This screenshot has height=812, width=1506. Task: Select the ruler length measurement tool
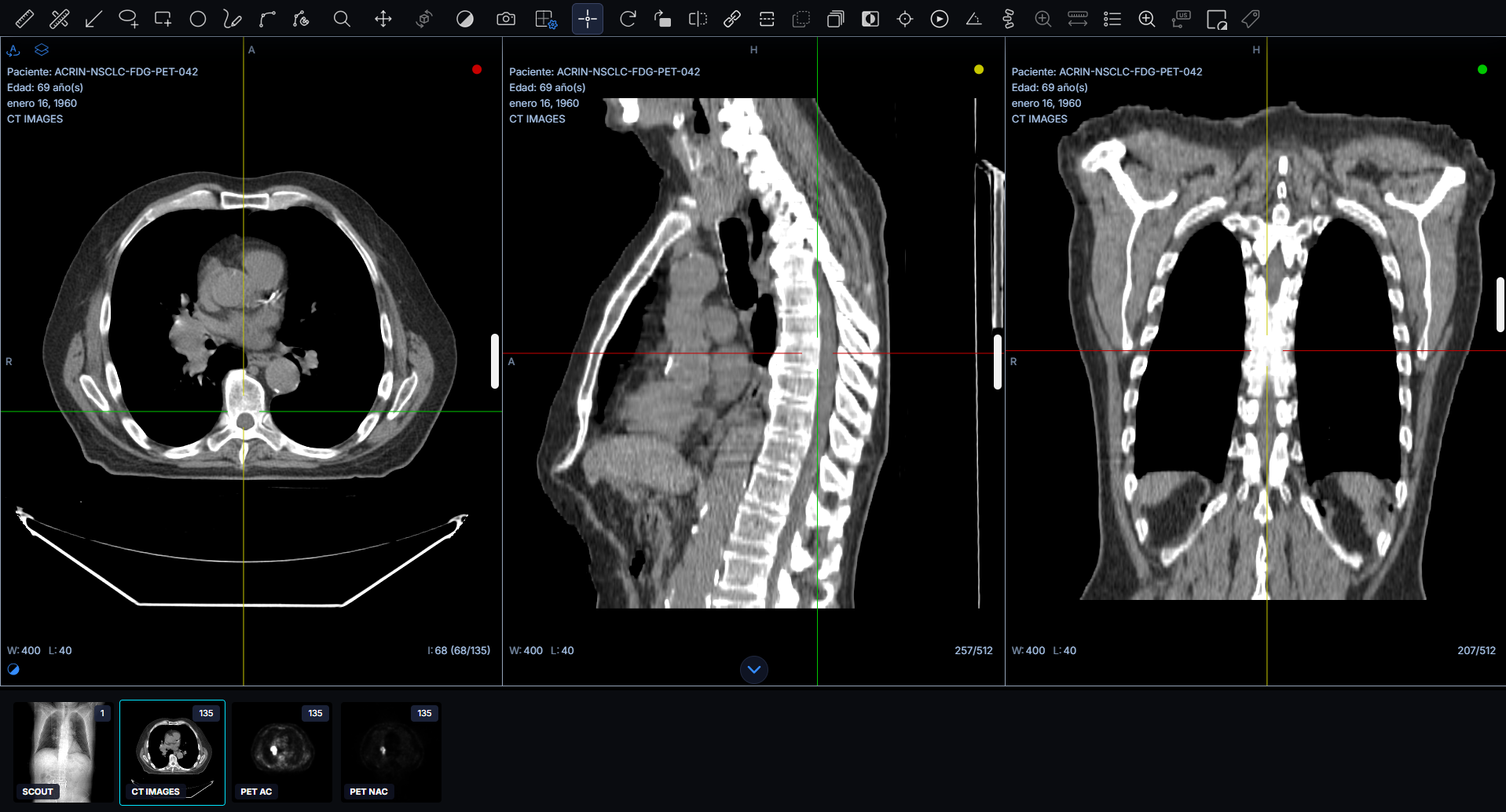tap(24, 19)
